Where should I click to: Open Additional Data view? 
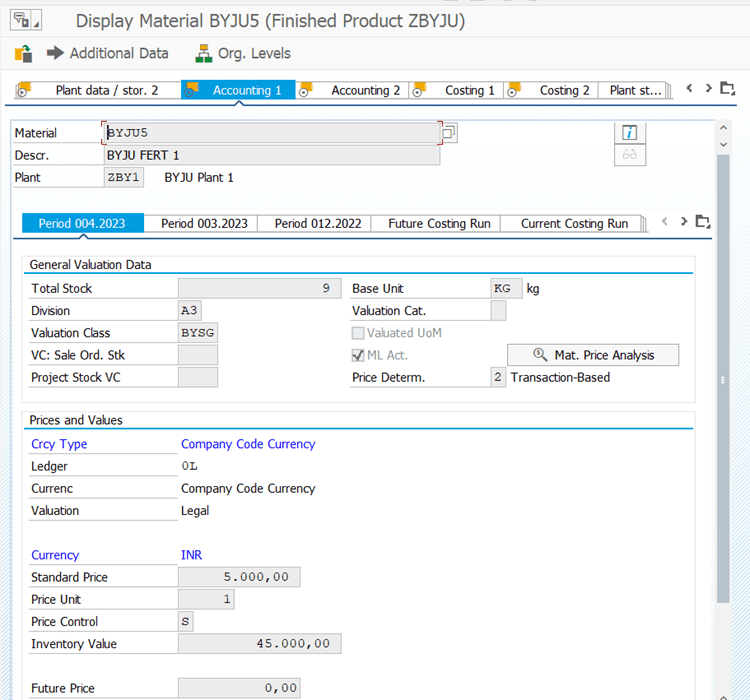click(108, 53)
